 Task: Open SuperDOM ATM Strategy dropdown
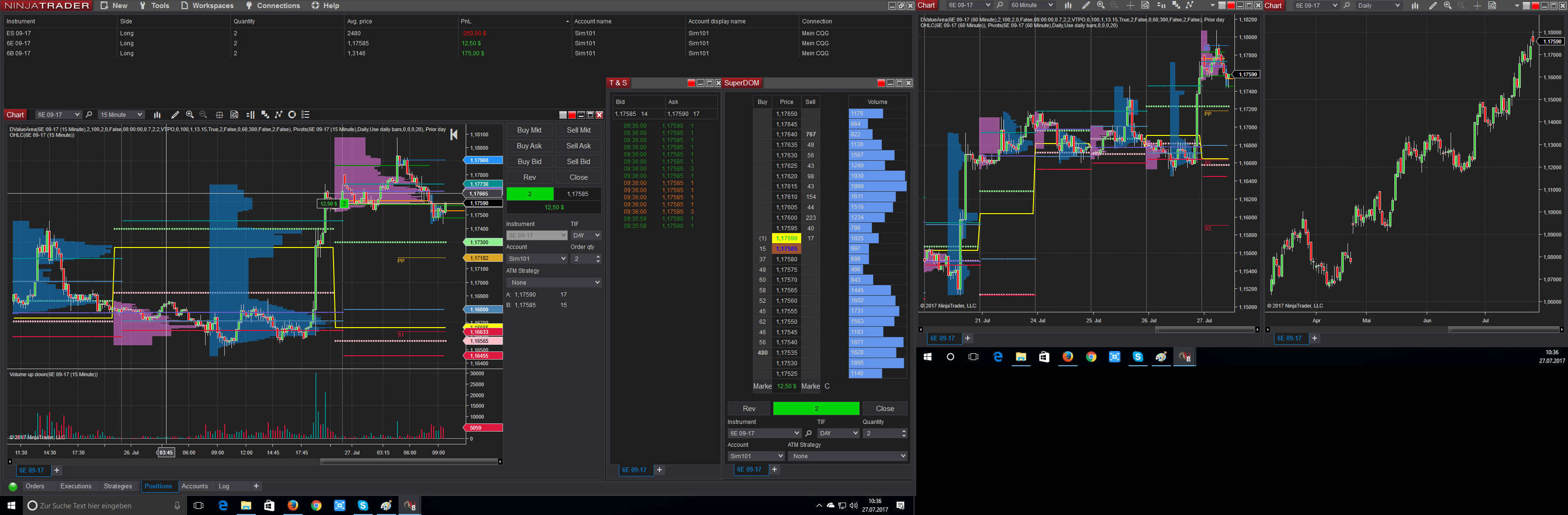tap(847, 456)
